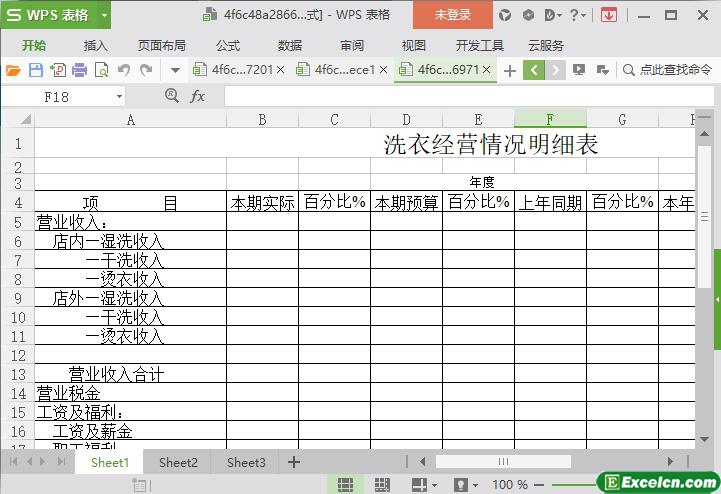Switch to Sheet3 tab

point(246,462)
